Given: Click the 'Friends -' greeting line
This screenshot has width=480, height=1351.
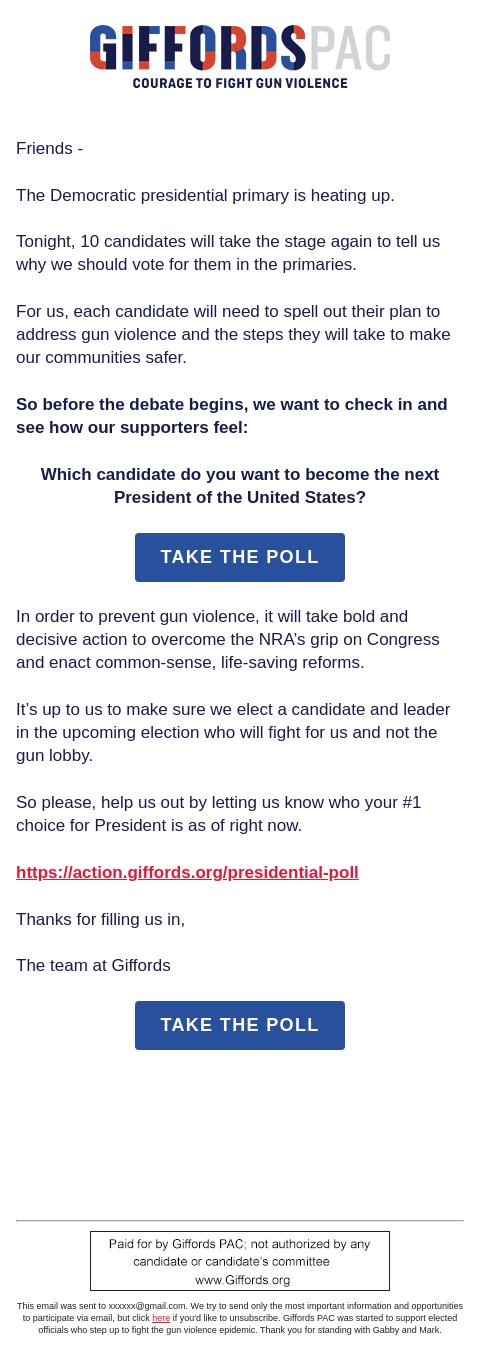Looking at the screenshot, I should tap(49, 149).
